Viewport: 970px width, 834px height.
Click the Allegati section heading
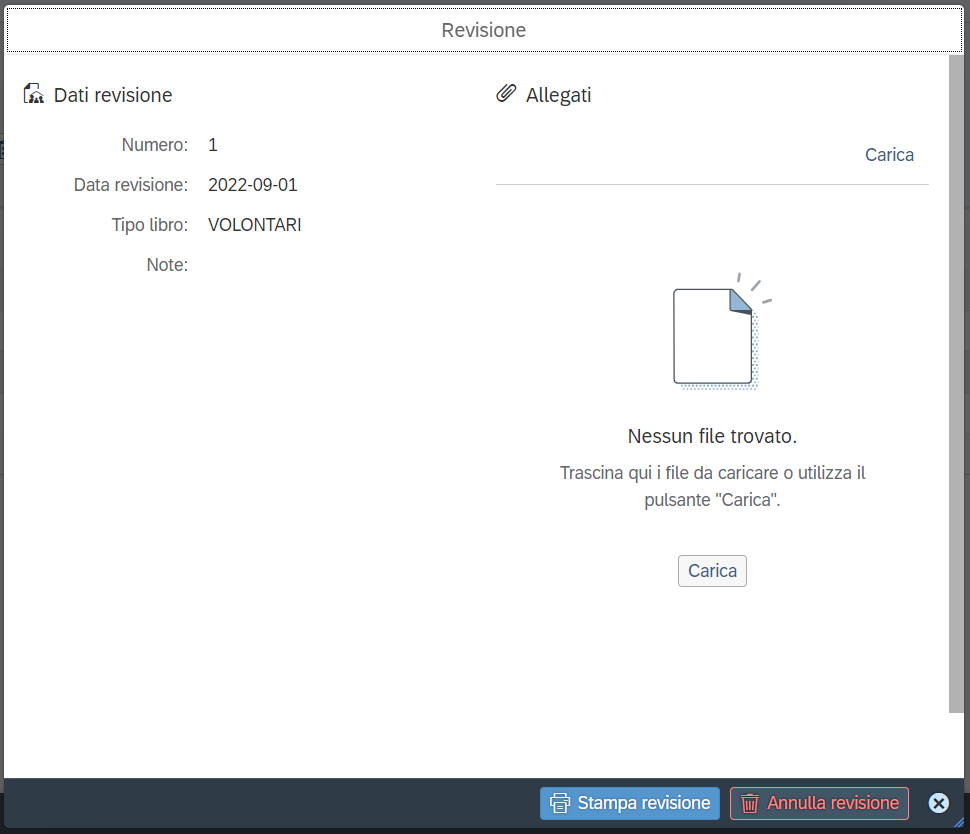[558, 95]
